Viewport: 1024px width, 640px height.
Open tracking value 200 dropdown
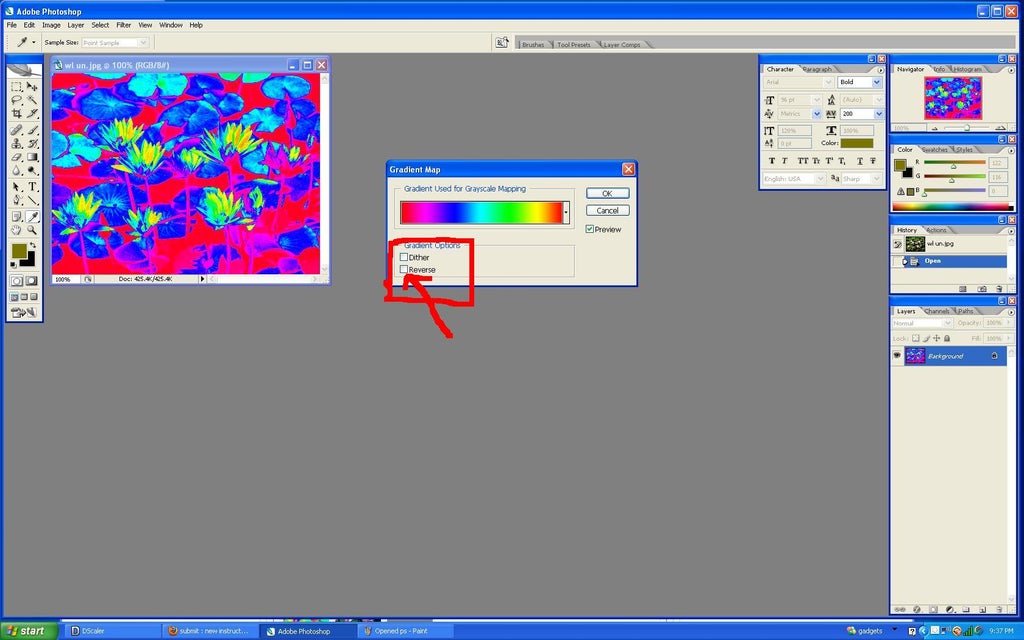878,114
